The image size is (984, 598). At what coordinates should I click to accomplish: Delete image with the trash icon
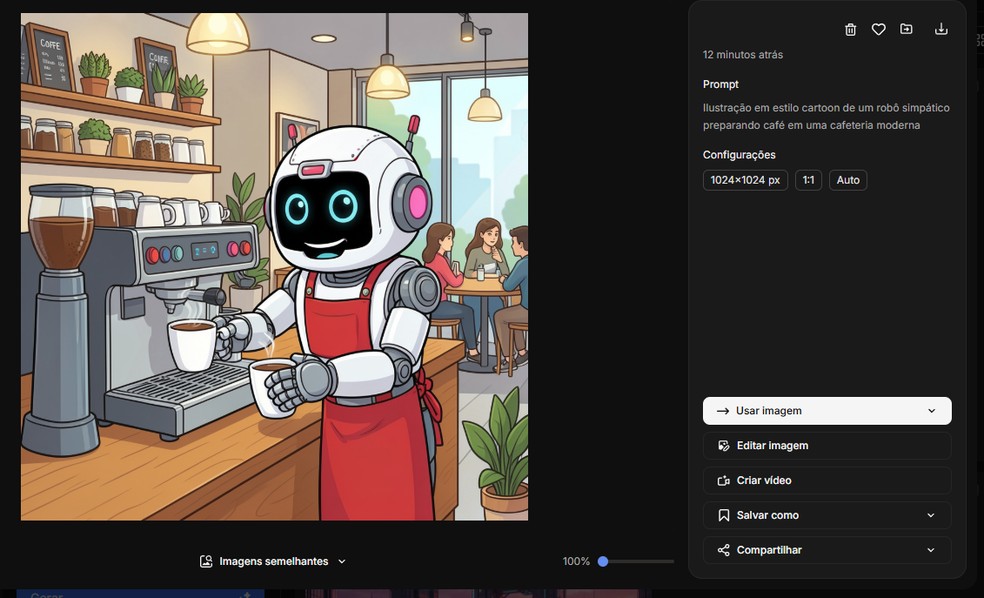tap(850, 29)
